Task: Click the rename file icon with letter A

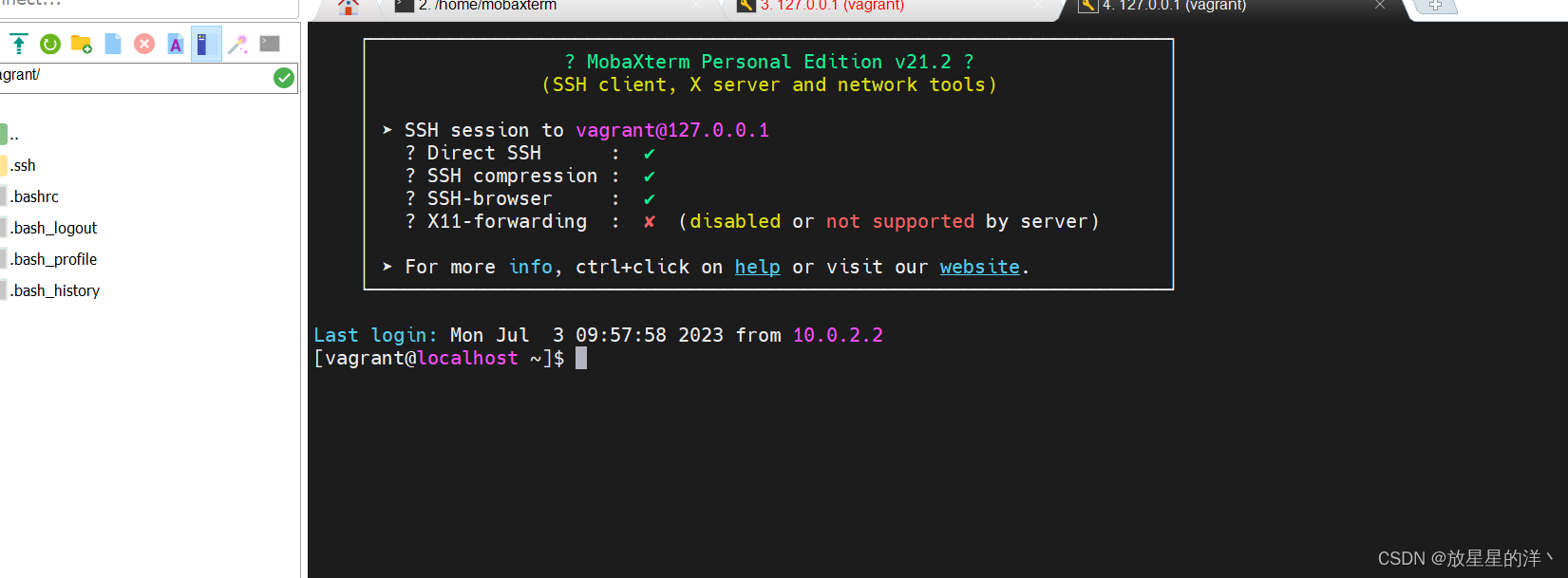Action: [176, 44]
